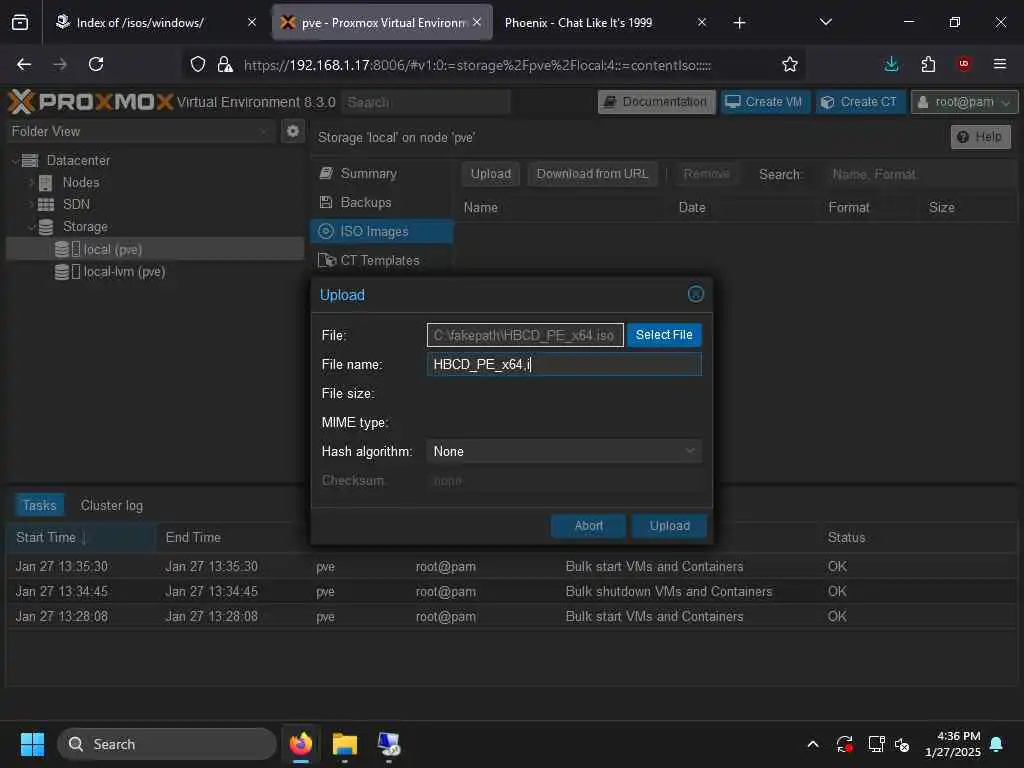Viewport: 1024px width, 768px height.
Task: Select the task starting Jan 27 13:28:08
Action: tap(511, 616)
